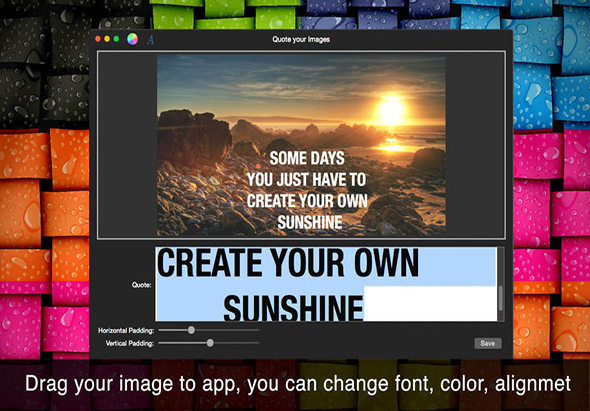The width and height of the screenshot is (590, 411).
Task: Click the yellow minimize window button
Action: 107,39
